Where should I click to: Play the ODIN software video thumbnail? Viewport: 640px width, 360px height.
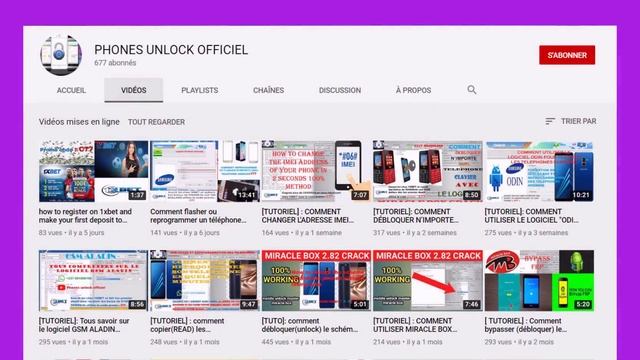(x=539, y=171)
